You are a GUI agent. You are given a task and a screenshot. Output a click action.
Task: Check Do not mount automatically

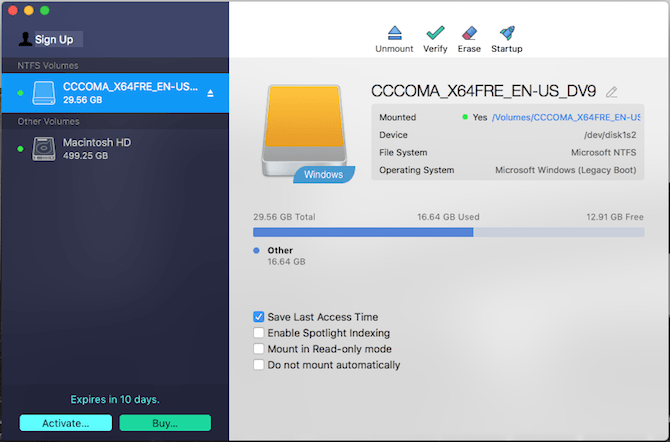click(x=259, y=365)
